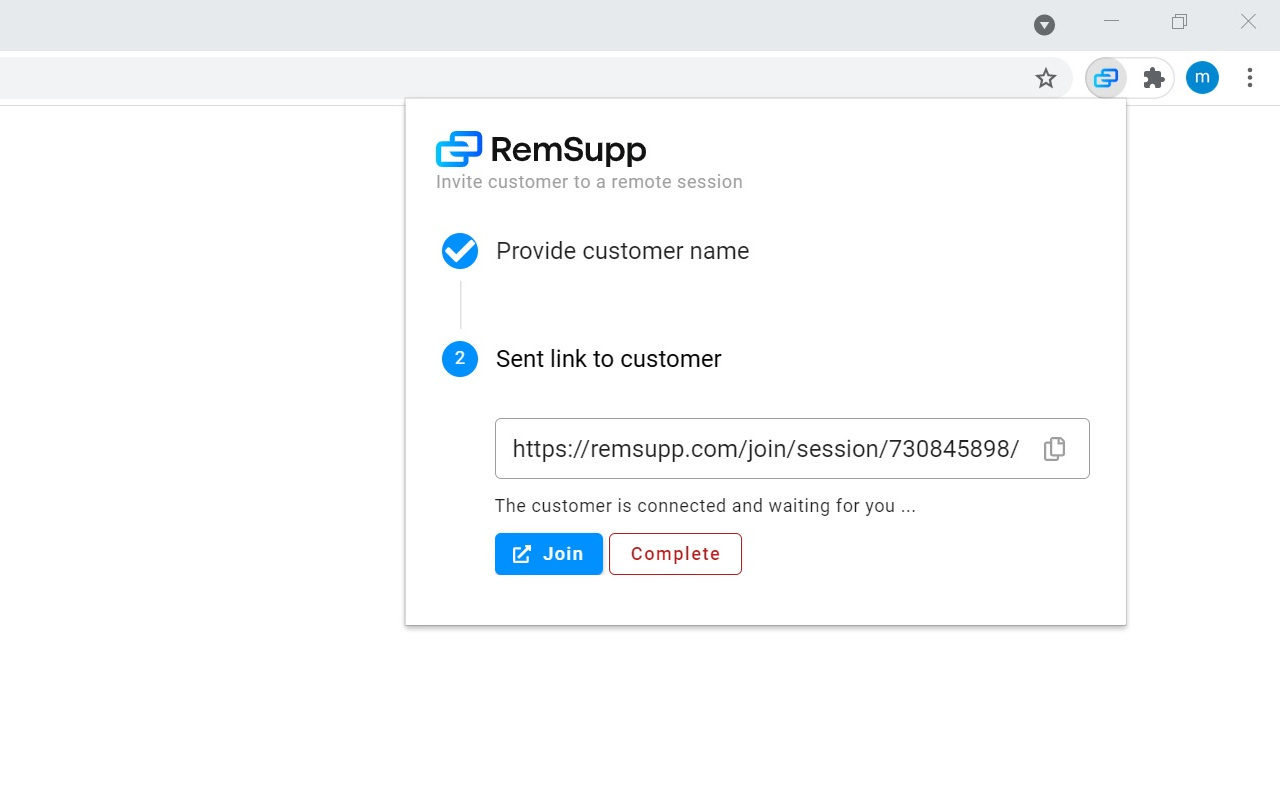Open the tab search dropdown arrow

pyautogui.click(x=1044, y=25)
